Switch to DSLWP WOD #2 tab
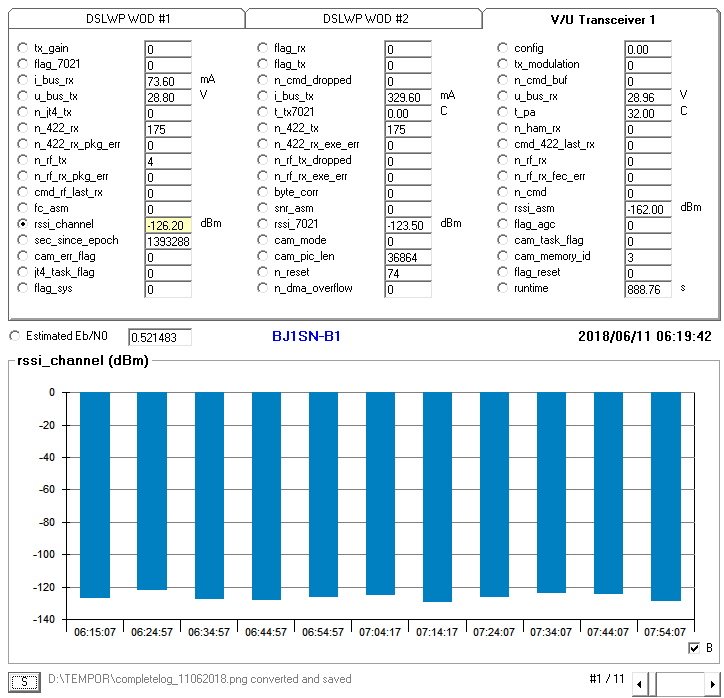Image resolution: width=724 pixels, height=698 pixels. (x=365, y=19)
